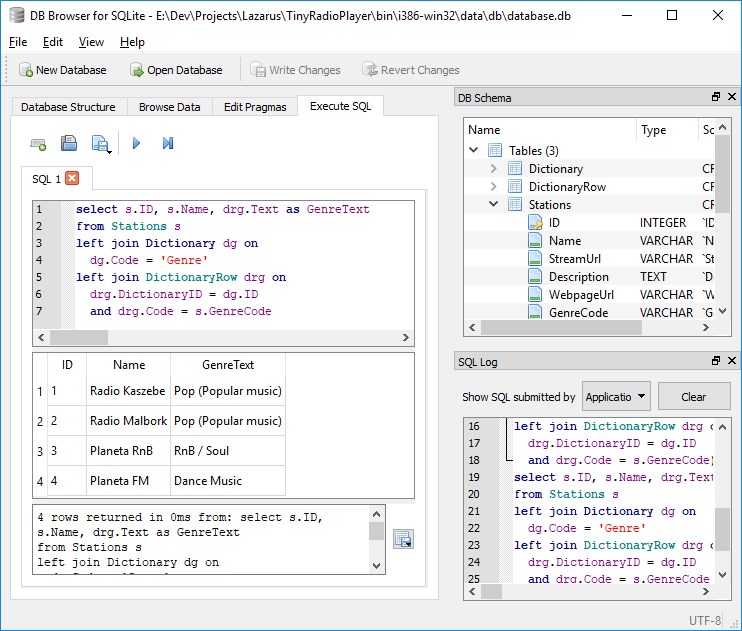The width and height of the screenshot is (742, 631).
Task: Click the save SQL file icon
Action: click(101, 143)
